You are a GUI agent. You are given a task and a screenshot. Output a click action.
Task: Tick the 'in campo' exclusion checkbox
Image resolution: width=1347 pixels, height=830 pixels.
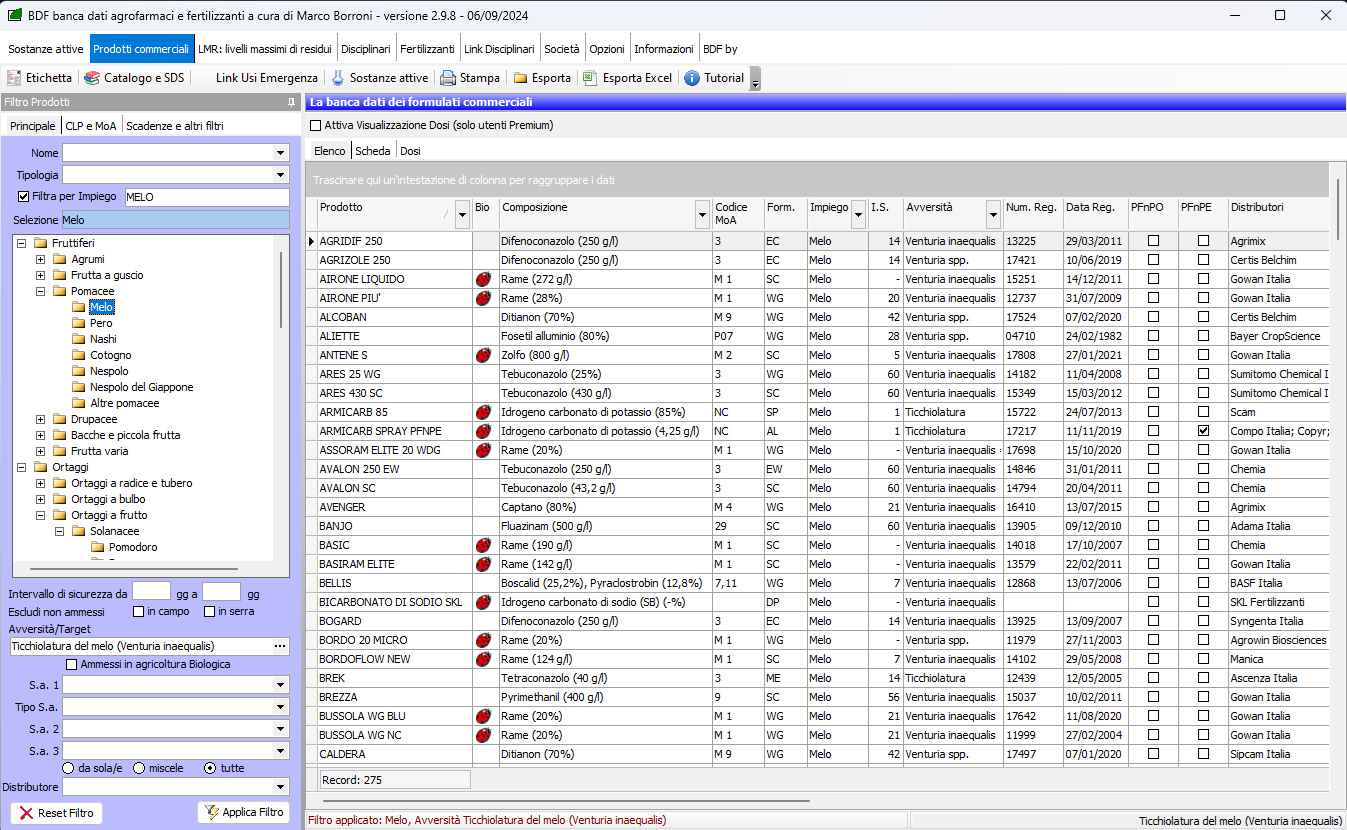coord(139,611)
